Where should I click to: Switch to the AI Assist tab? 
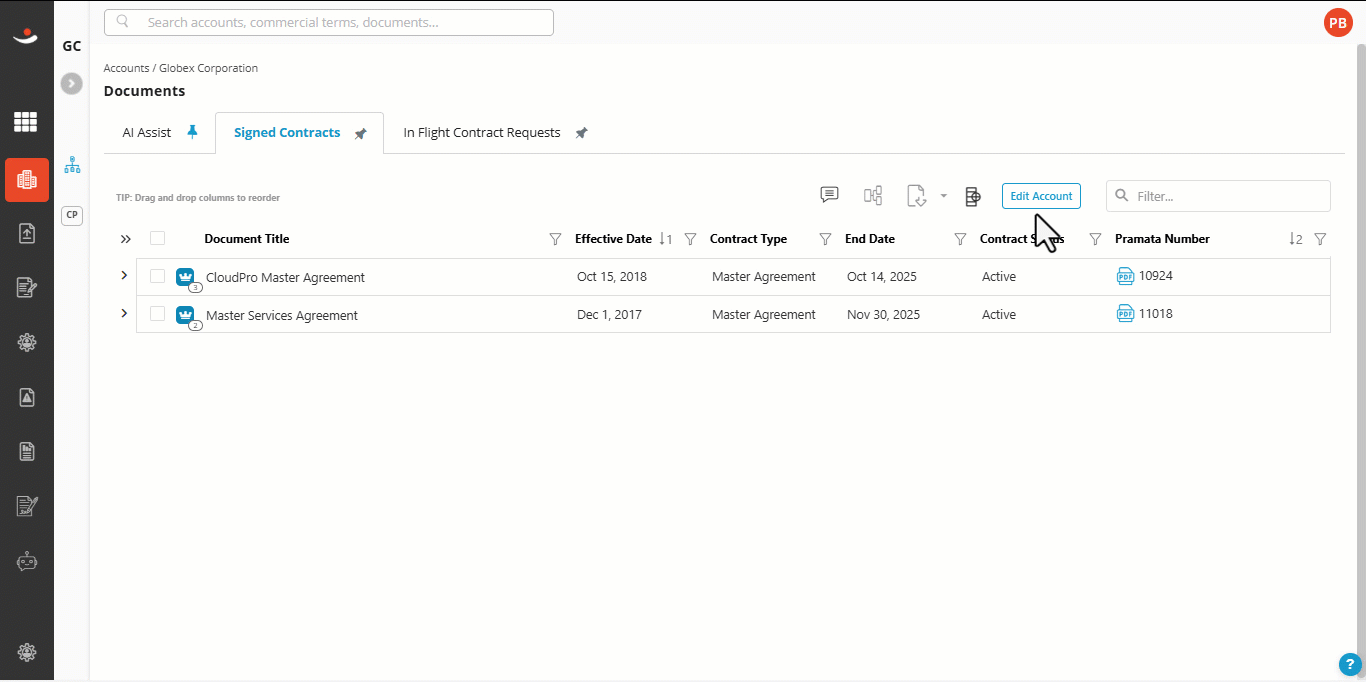click(x=147, y=132)
